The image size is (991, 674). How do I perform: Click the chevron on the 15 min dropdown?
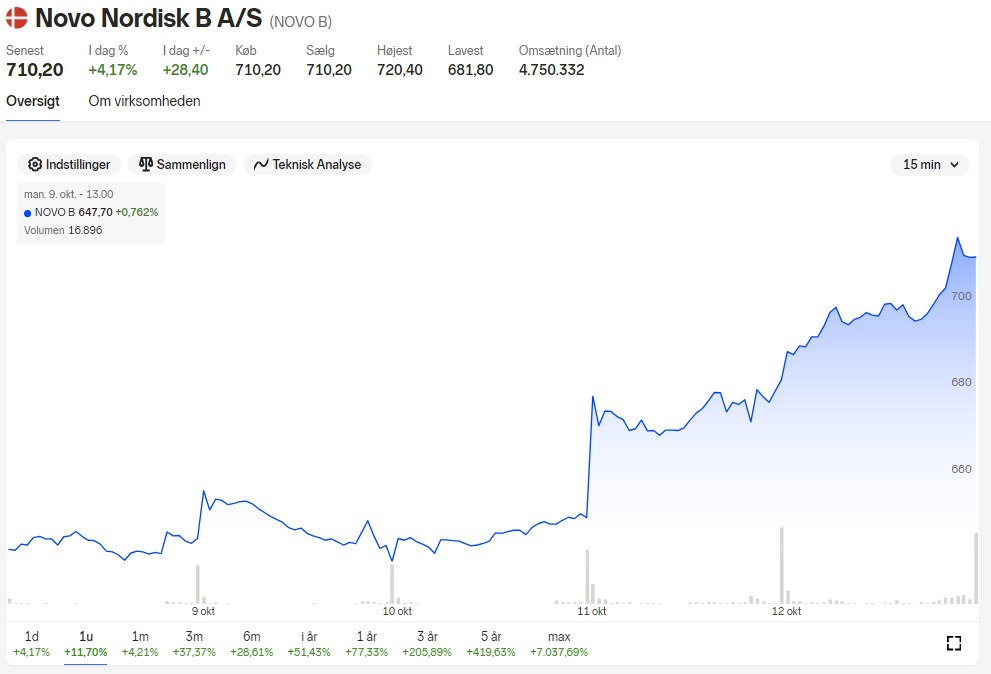pyautogui.click(x=954, y=165)
